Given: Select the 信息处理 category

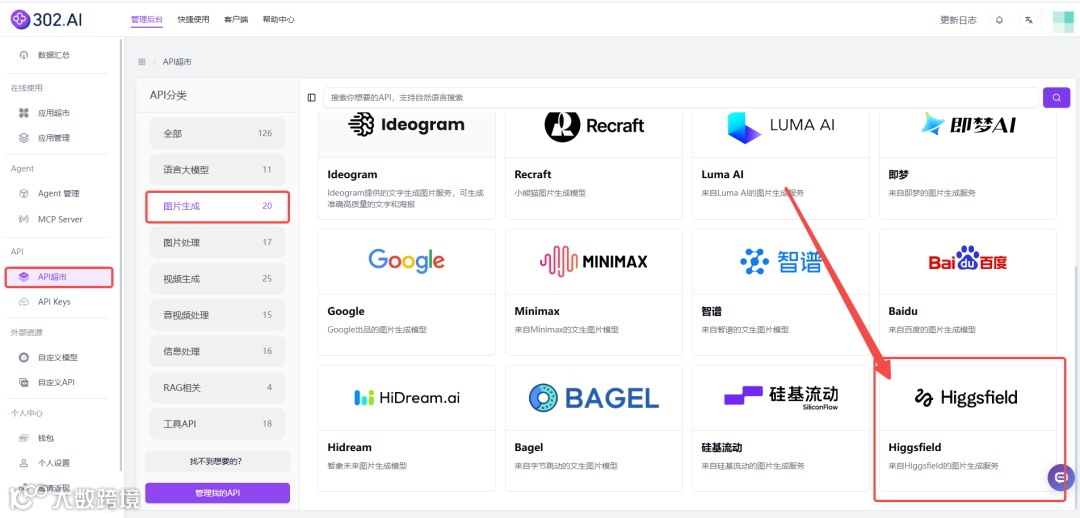Looking at the screenshot, I should click(x=218, y=351).
